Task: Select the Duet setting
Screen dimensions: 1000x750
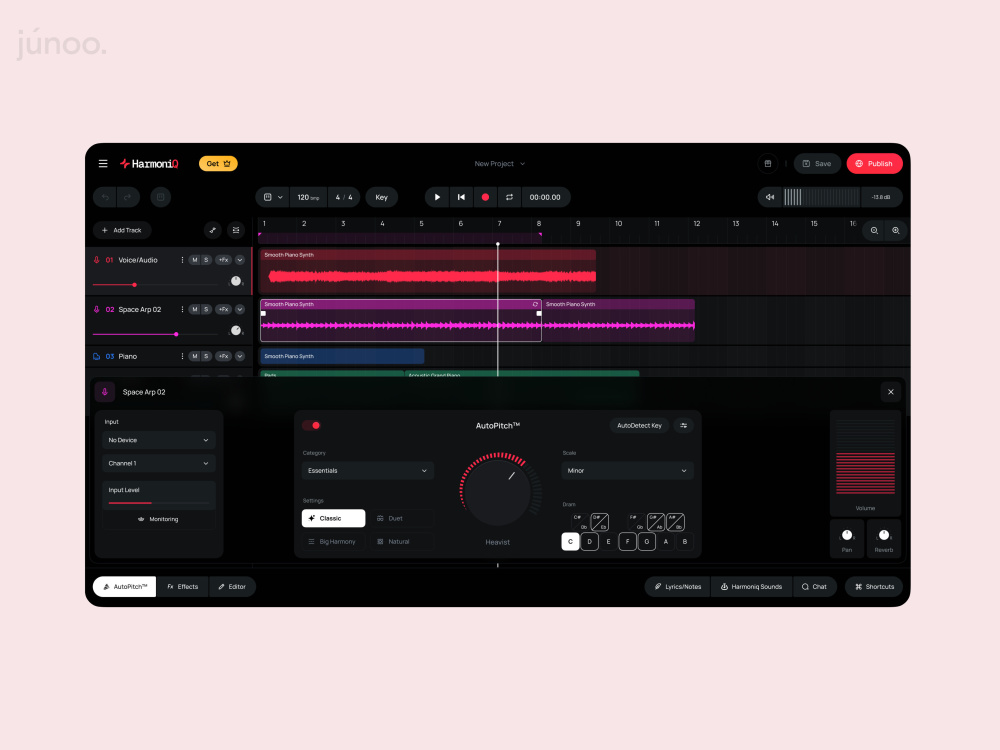Action: point(402,518)
